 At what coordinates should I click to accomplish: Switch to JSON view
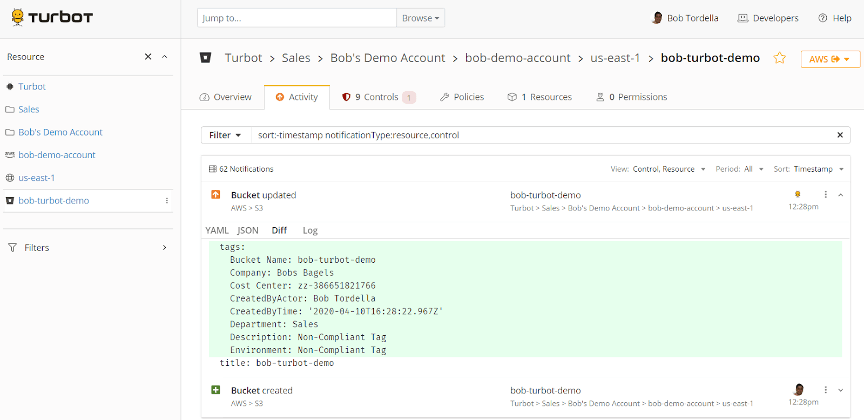tap(248, 230)
